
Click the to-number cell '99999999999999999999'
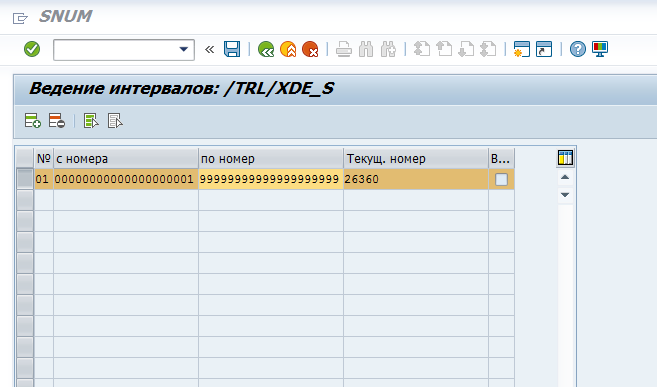[271, 179]
